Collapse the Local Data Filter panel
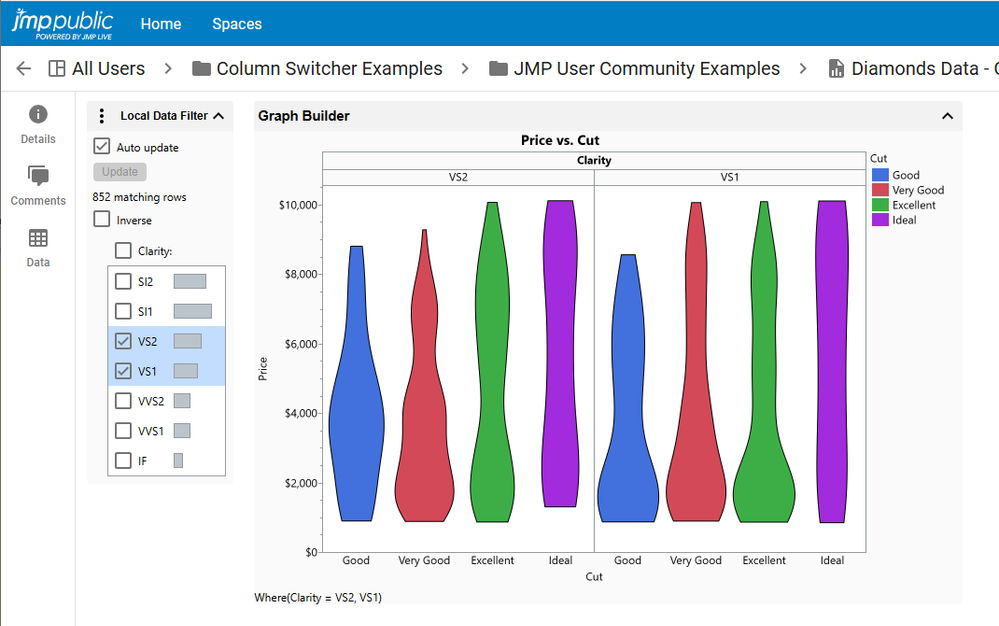Viewport: 999px width, 626px height. [x=219, y=116]
